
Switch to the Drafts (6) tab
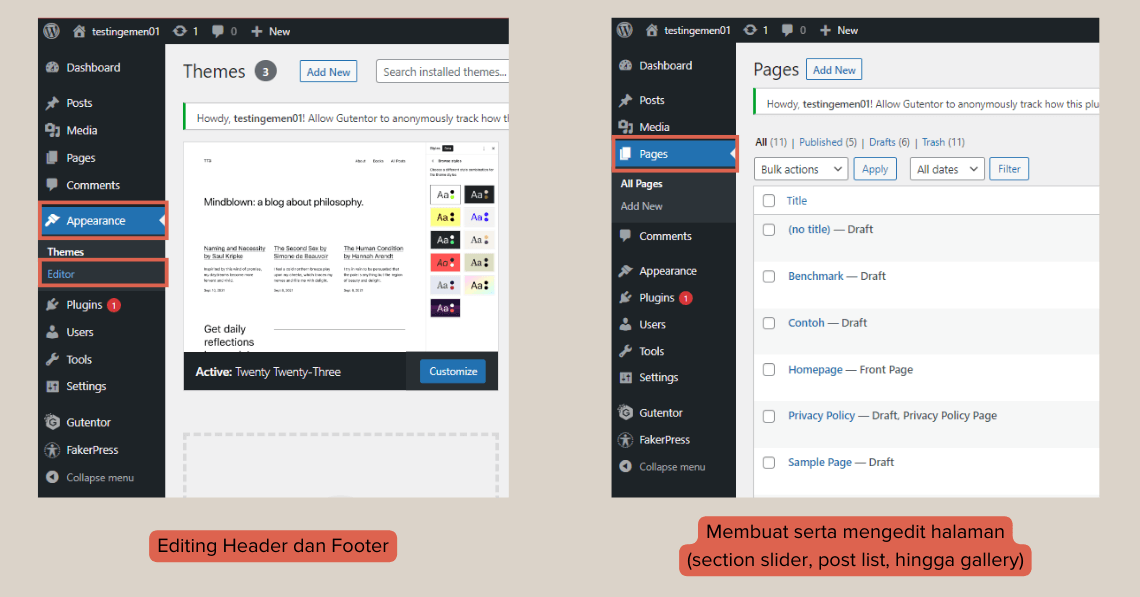(x=891, y=141)
